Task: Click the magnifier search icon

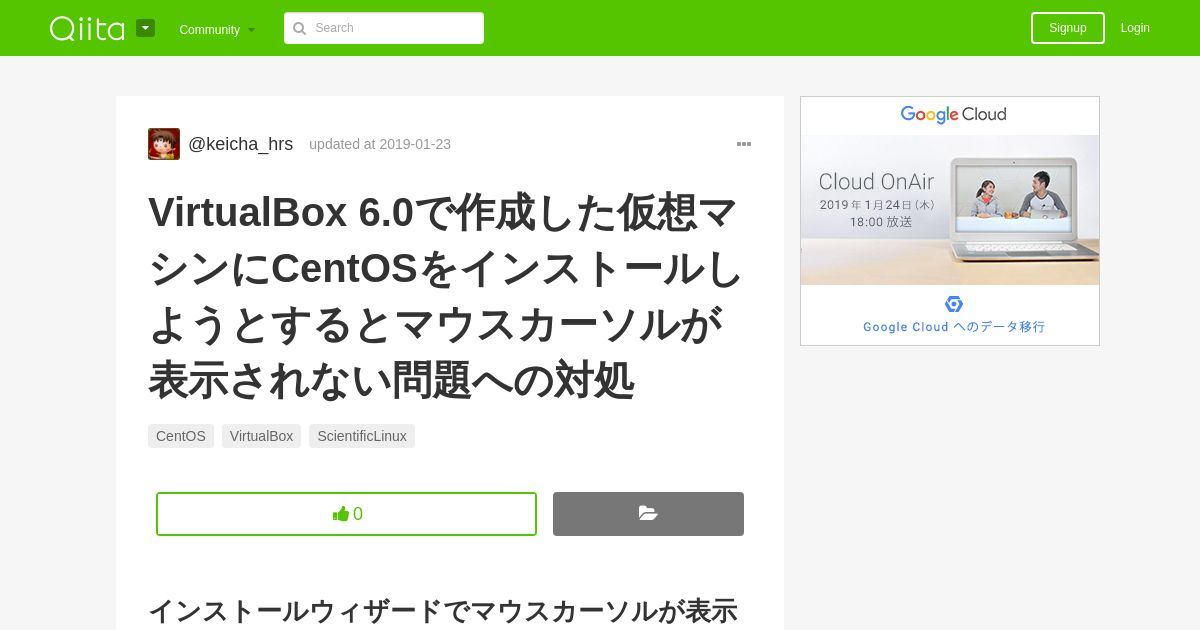Action: pyautogui.click(x=299, y=28)
